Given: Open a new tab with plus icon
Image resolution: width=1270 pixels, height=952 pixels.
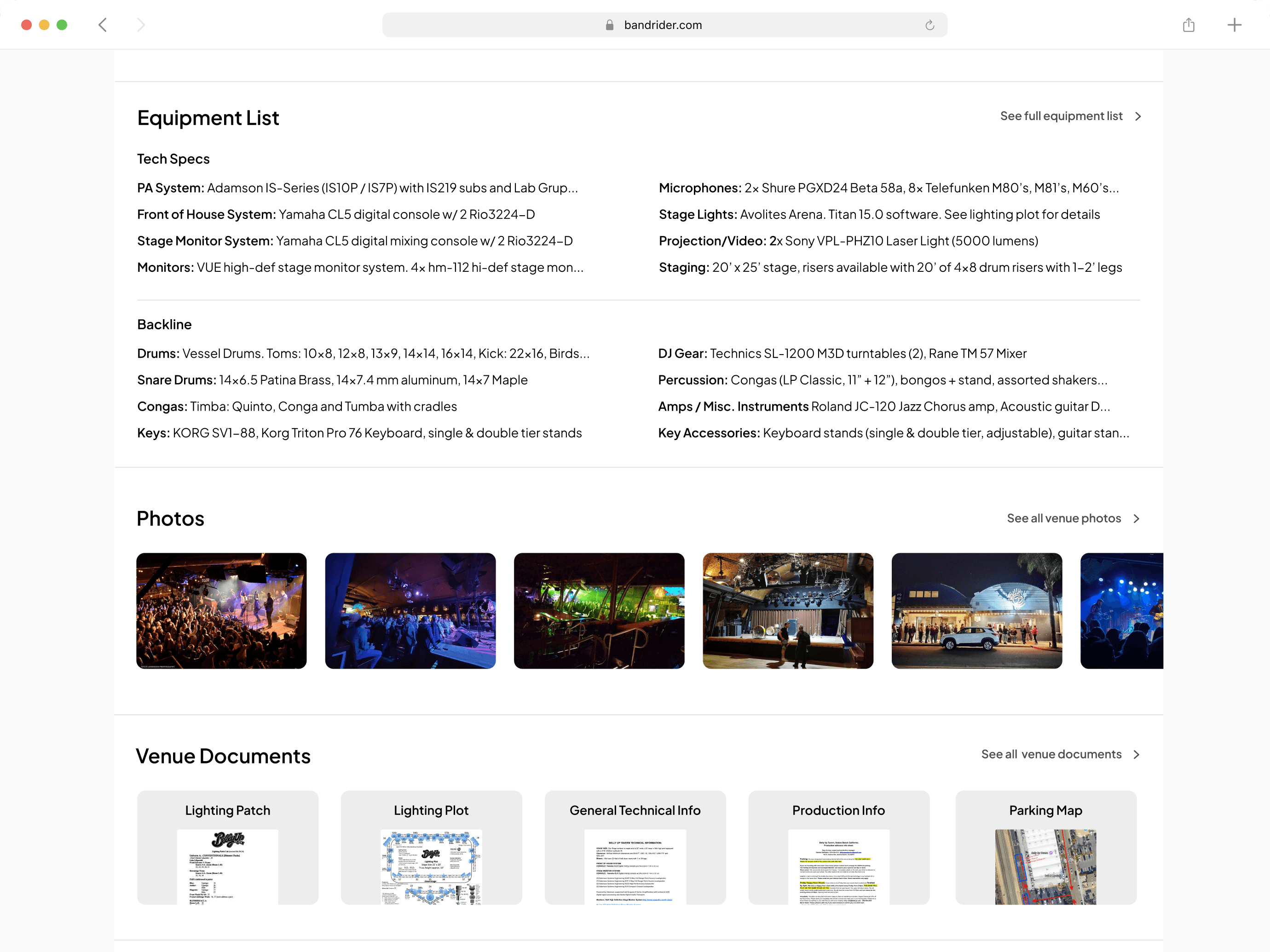Looking at the screenshot, I should tap(1234, 25).
